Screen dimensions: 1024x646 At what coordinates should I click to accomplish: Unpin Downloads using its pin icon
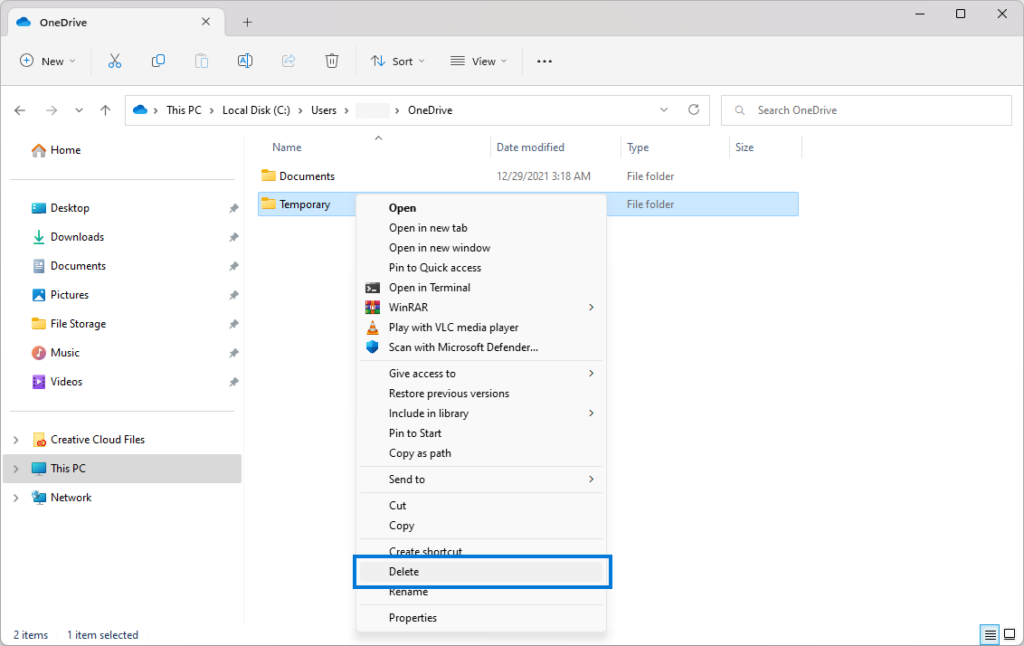click(x=233, y=237)
